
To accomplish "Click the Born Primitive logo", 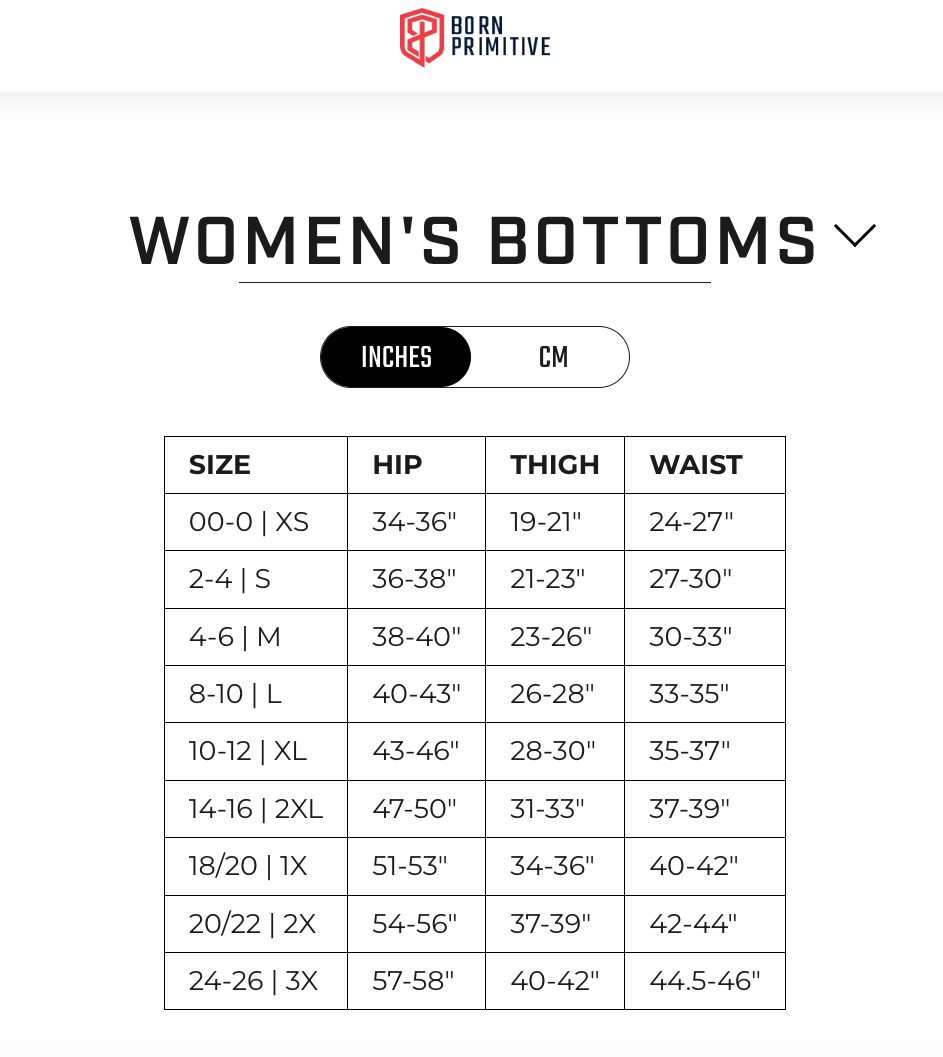I will (x=474, y=38).
